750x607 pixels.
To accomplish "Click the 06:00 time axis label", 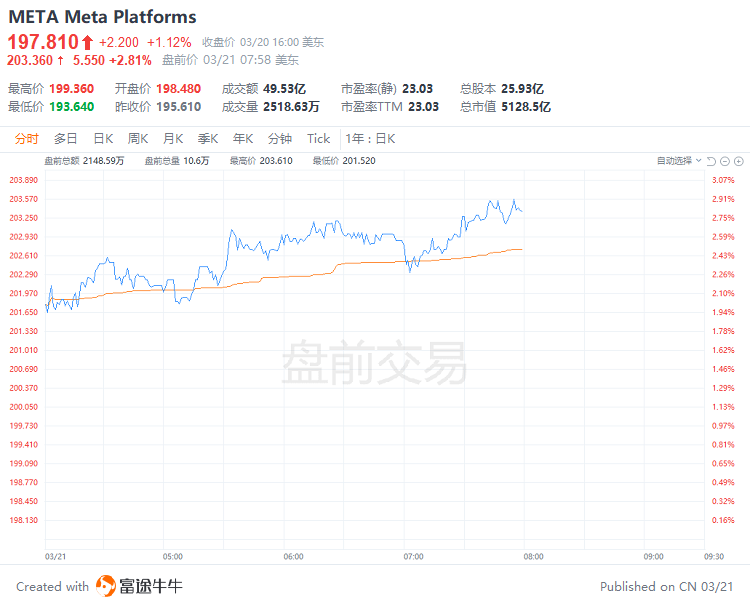I will click(x=293, y=556).
